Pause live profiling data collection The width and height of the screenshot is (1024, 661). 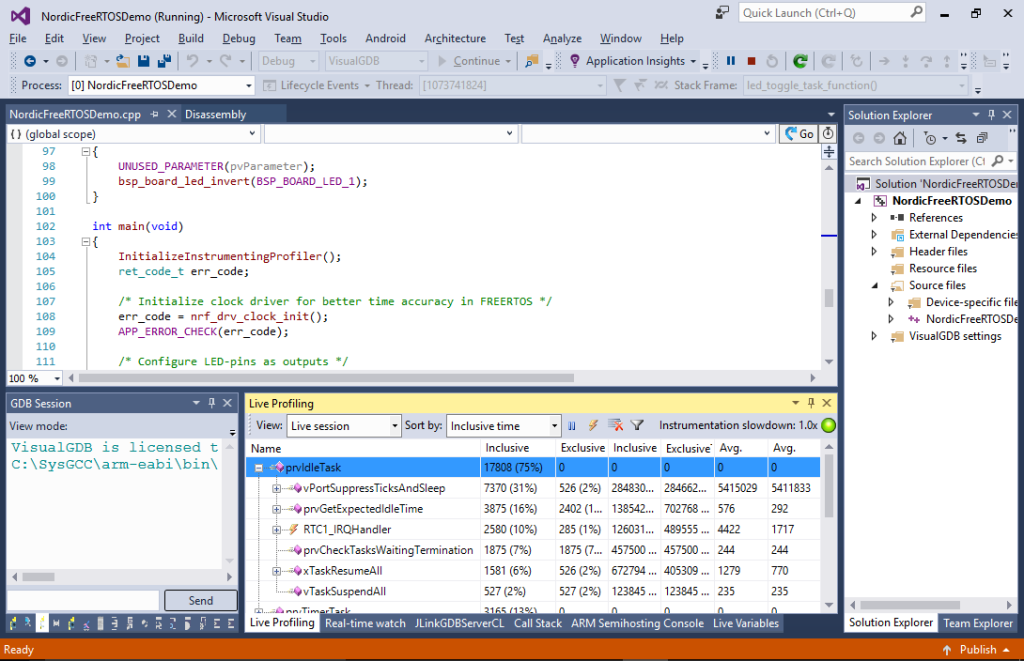point(571,427)
